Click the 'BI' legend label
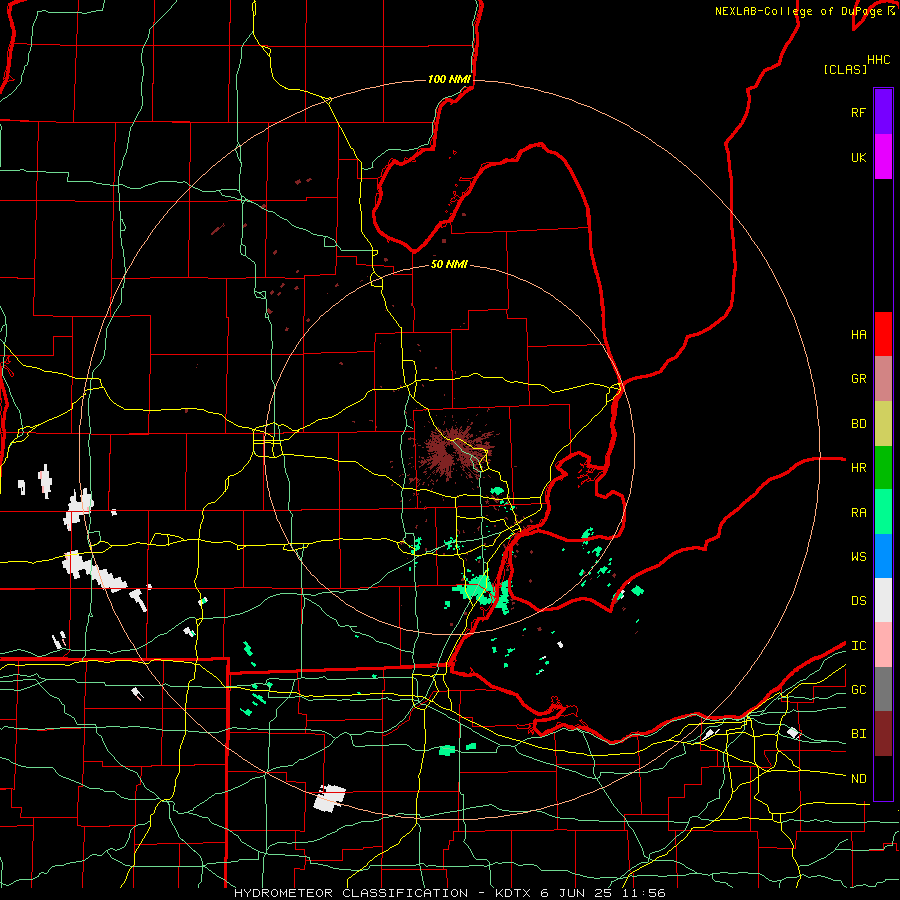 point(858,734)
